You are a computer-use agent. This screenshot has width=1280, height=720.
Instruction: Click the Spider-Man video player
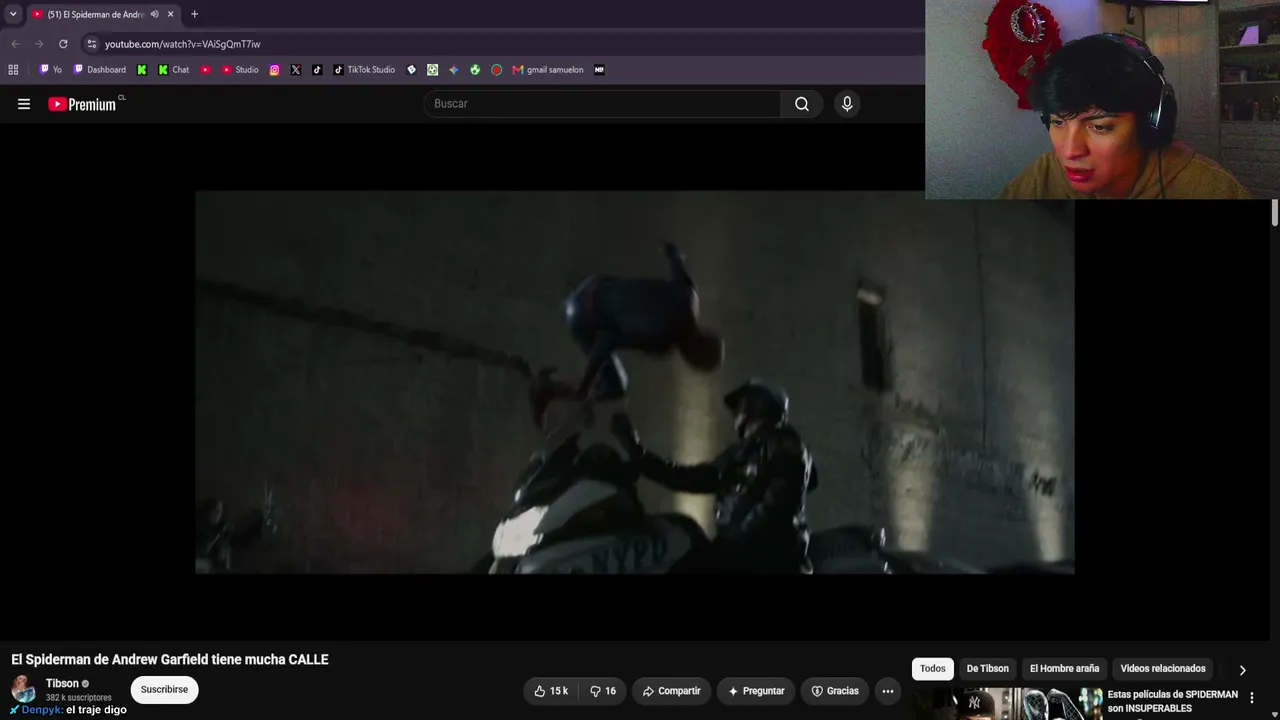[x=635, y=382]
